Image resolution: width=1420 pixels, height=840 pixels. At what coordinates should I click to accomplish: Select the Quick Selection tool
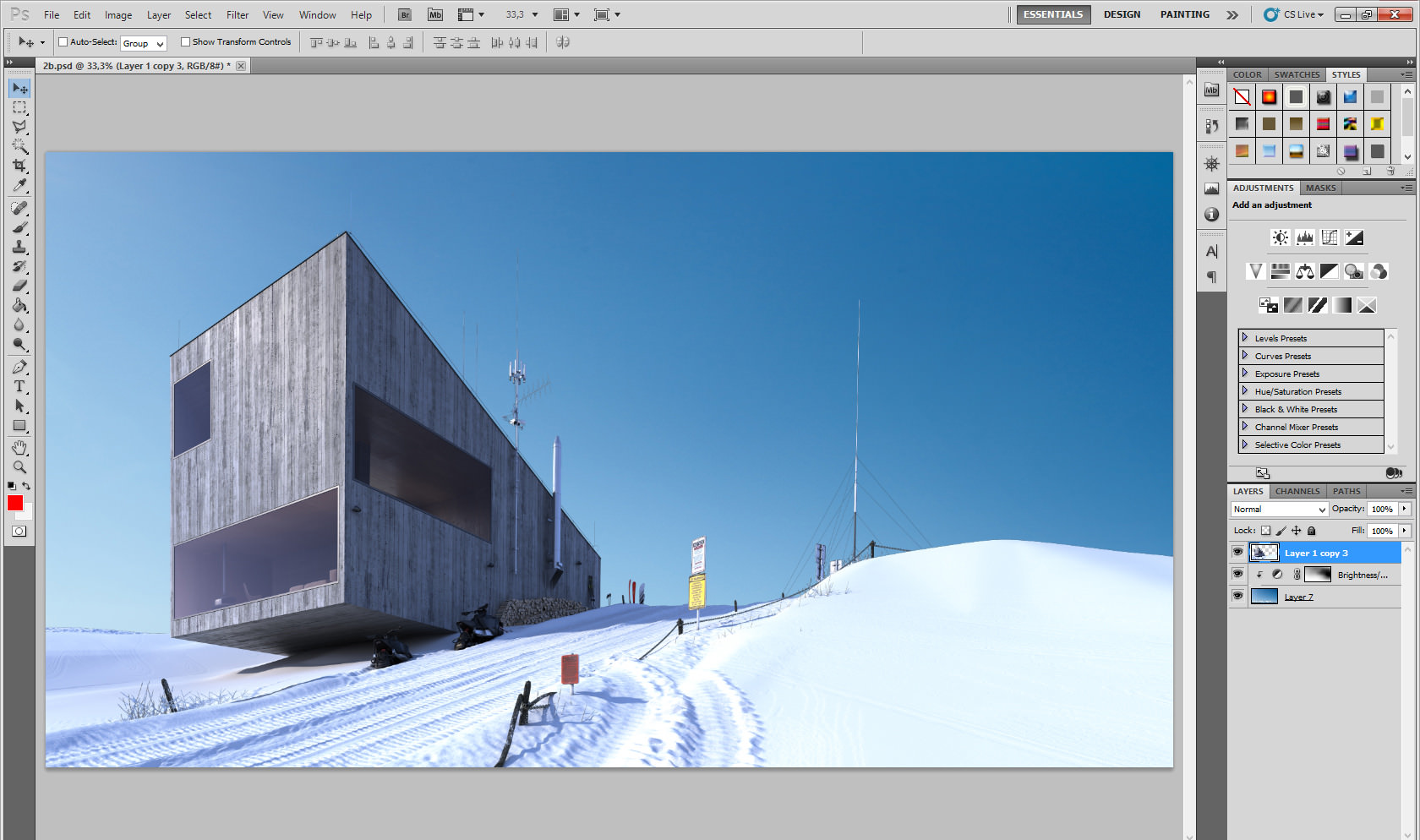point(19,146)
